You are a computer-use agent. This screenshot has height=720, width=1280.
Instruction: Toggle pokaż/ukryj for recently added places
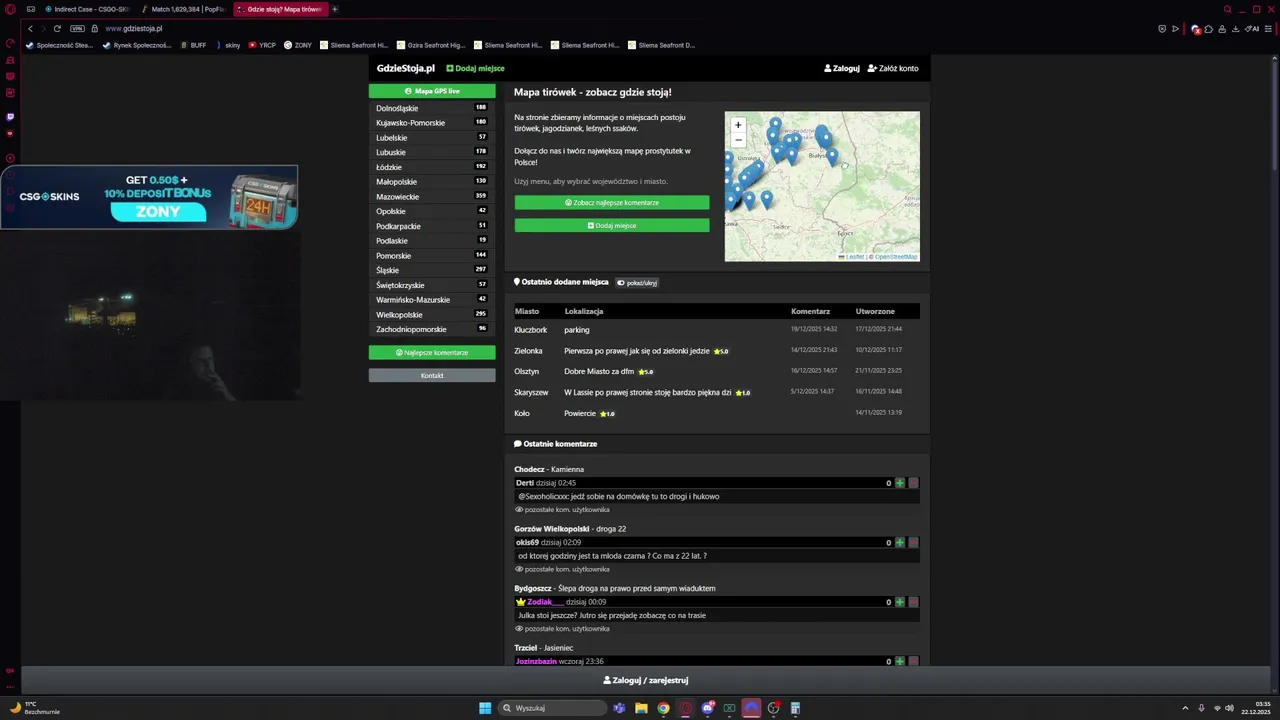[637, 283]
